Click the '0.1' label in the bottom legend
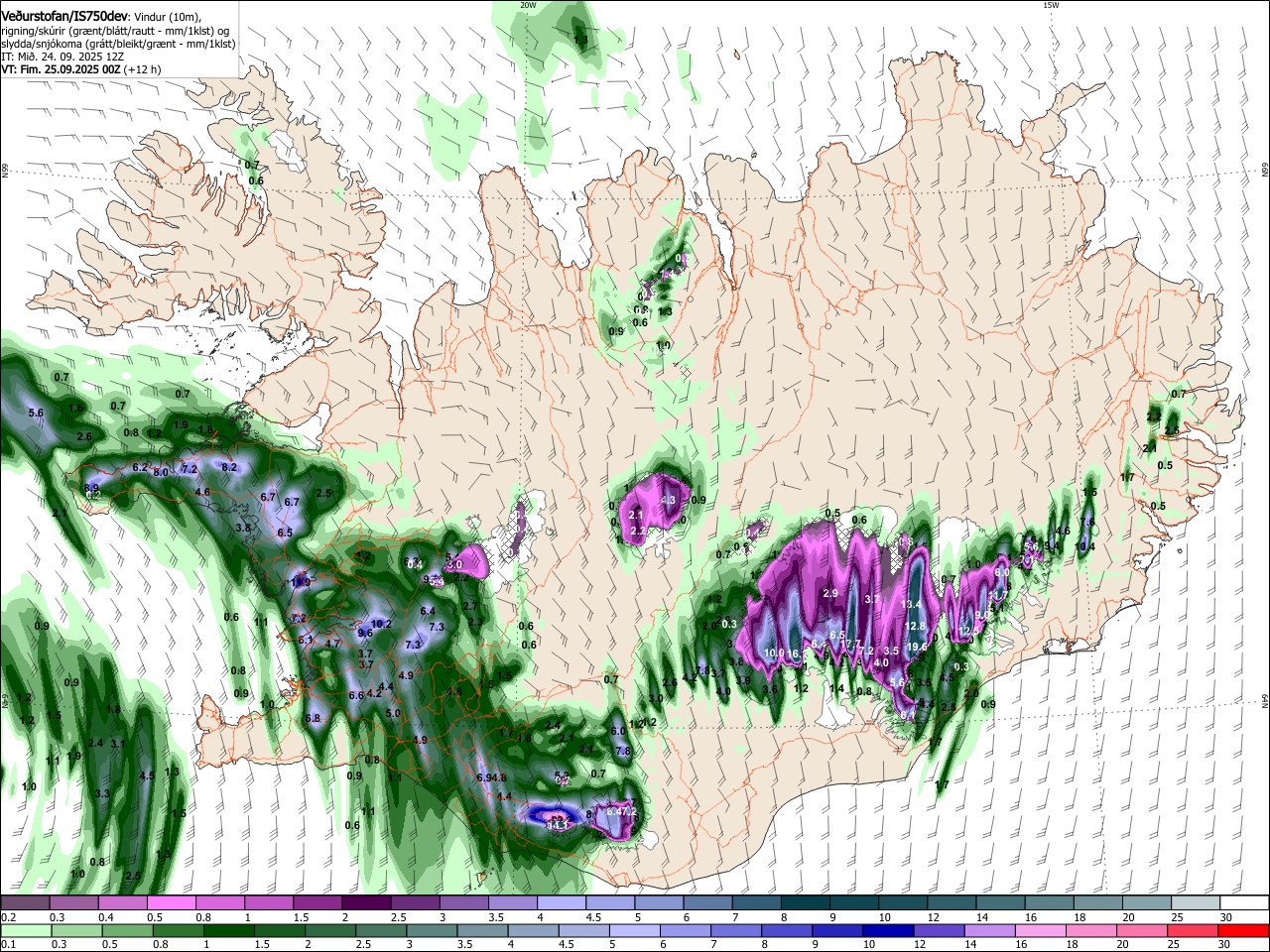 tap(7, 944)
